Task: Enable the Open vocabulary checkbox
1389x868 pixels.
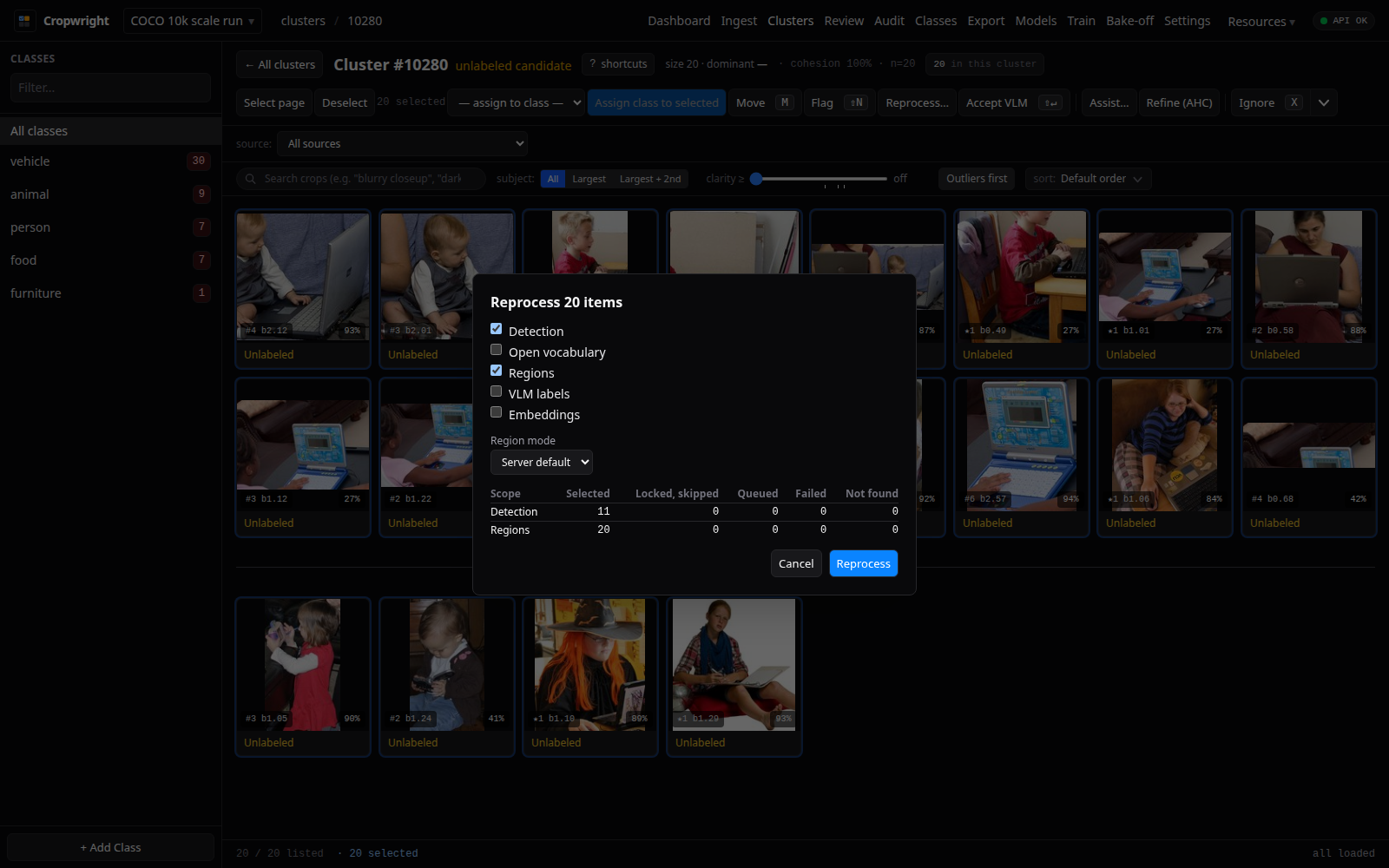Action: [x=497, y=350]
